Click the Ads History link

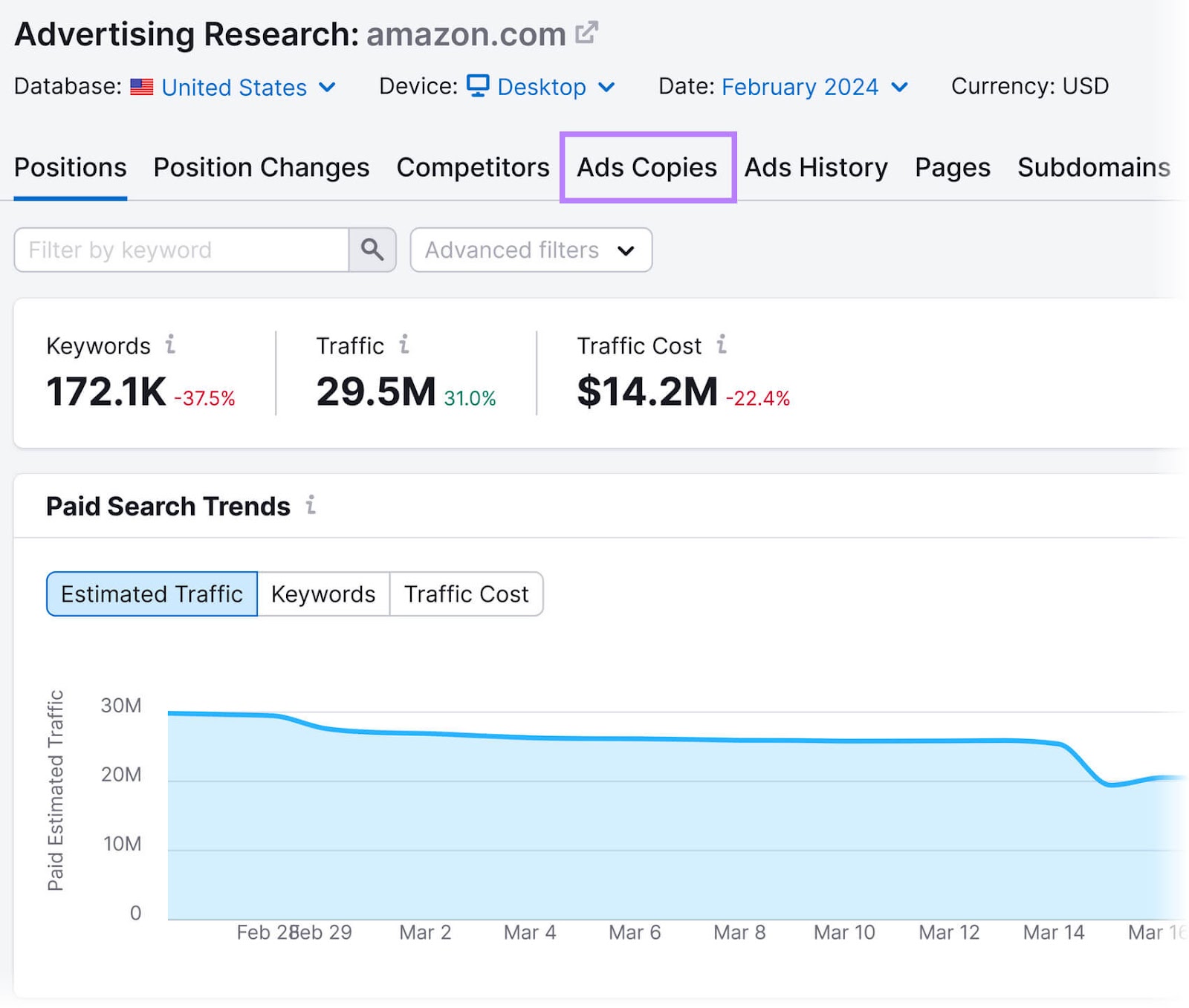click(x=817, y=167)
